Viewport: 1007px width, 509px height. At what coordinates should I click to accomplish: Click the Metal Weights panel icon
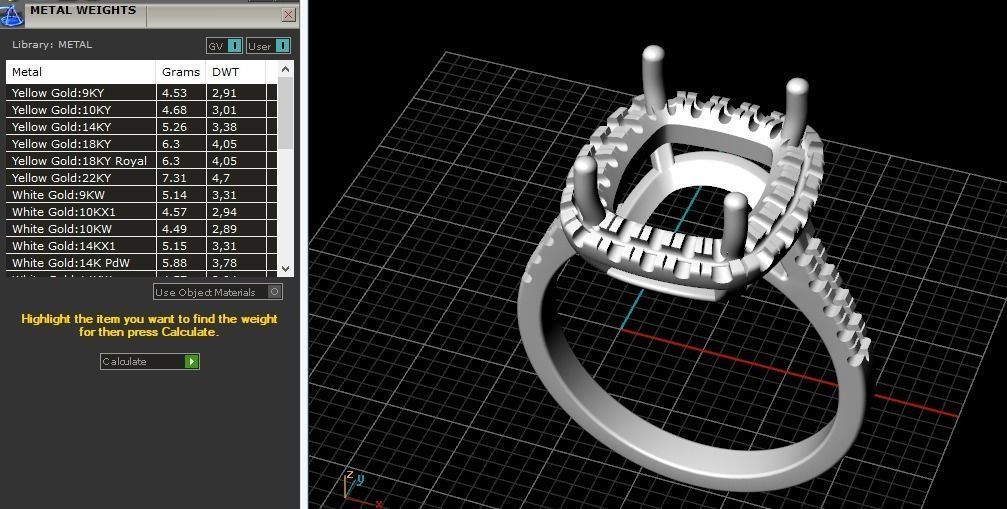click(12, 14)
